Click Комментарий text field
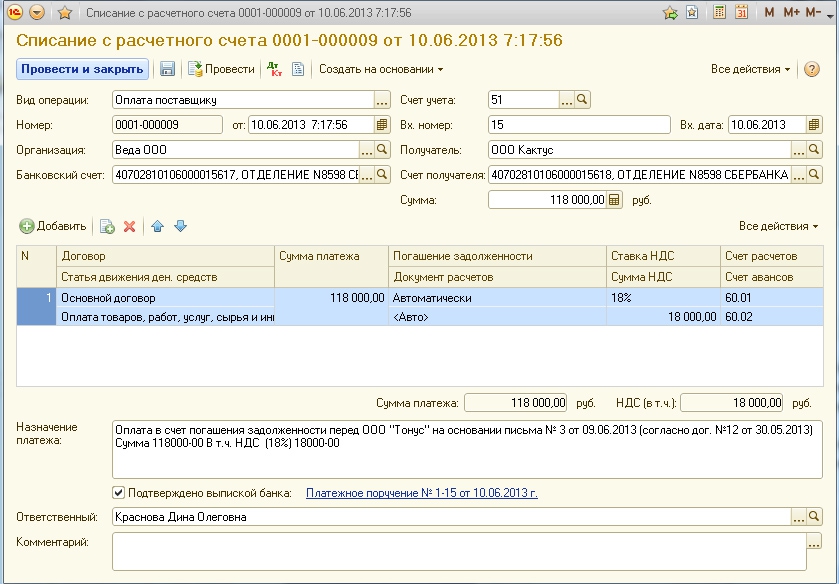The height and width of the screenshot is (584, 839). [x=459, y=552]
